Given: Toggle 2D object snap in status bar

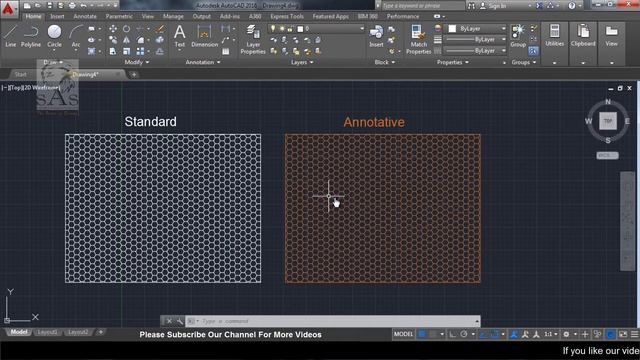Looking at the screenshot, I should [x=494, y=334].
